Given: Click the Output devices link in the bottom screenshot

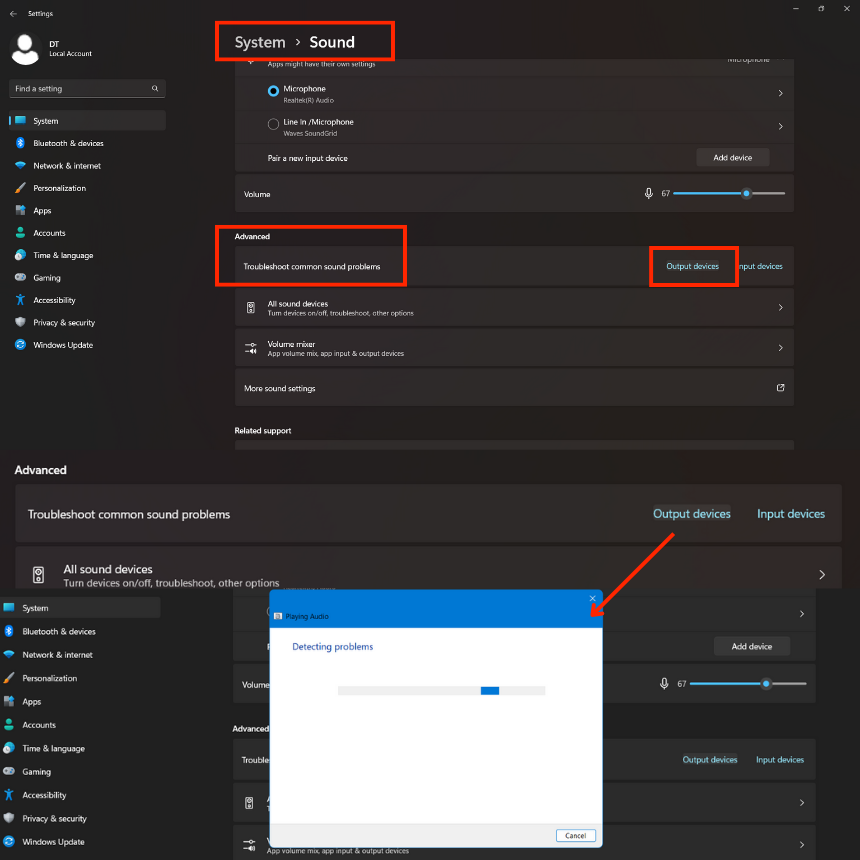Looking at the screenshot, I should pyautogui.click(x=710, y=760).
